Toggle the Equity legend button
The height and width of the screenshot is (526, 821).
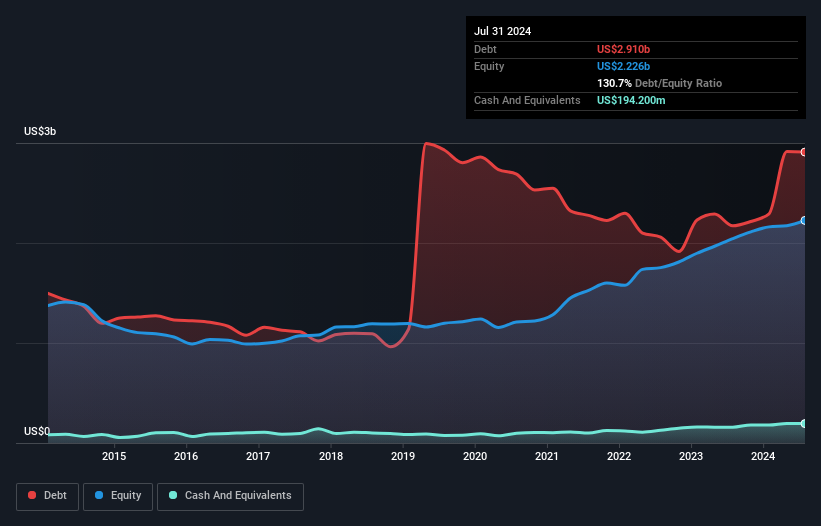(118, 496)
